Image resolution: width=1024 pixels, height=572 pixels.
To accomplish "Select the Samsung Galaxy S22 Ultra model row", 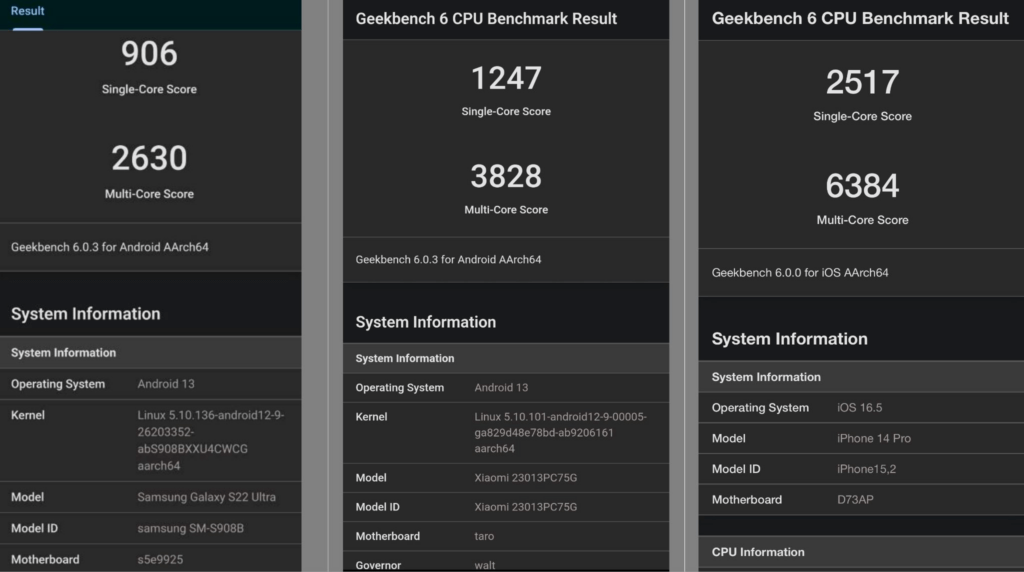I will tap(206, 497).
